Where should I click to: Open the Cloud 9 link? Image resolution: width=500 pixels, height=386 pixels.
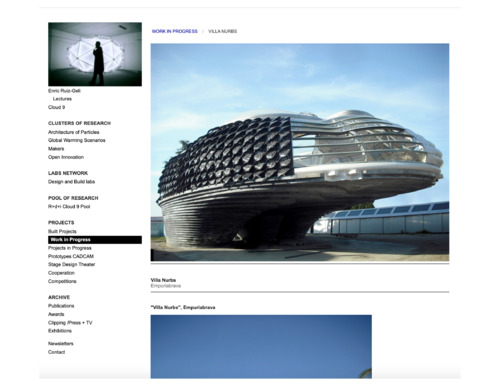(x=56, y=107)
